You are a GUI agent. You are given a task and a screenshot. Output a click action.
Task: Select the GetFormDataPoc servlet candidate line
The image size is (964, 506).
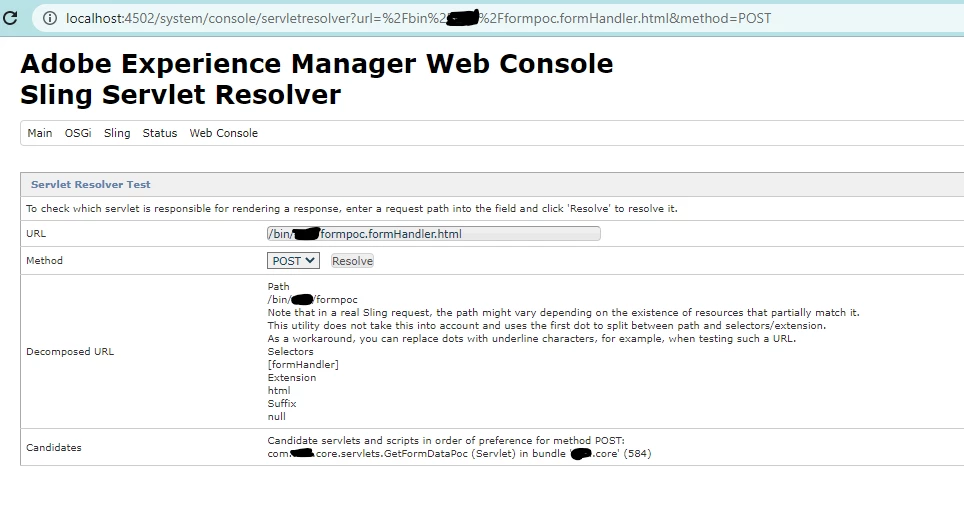pos(459,454)
